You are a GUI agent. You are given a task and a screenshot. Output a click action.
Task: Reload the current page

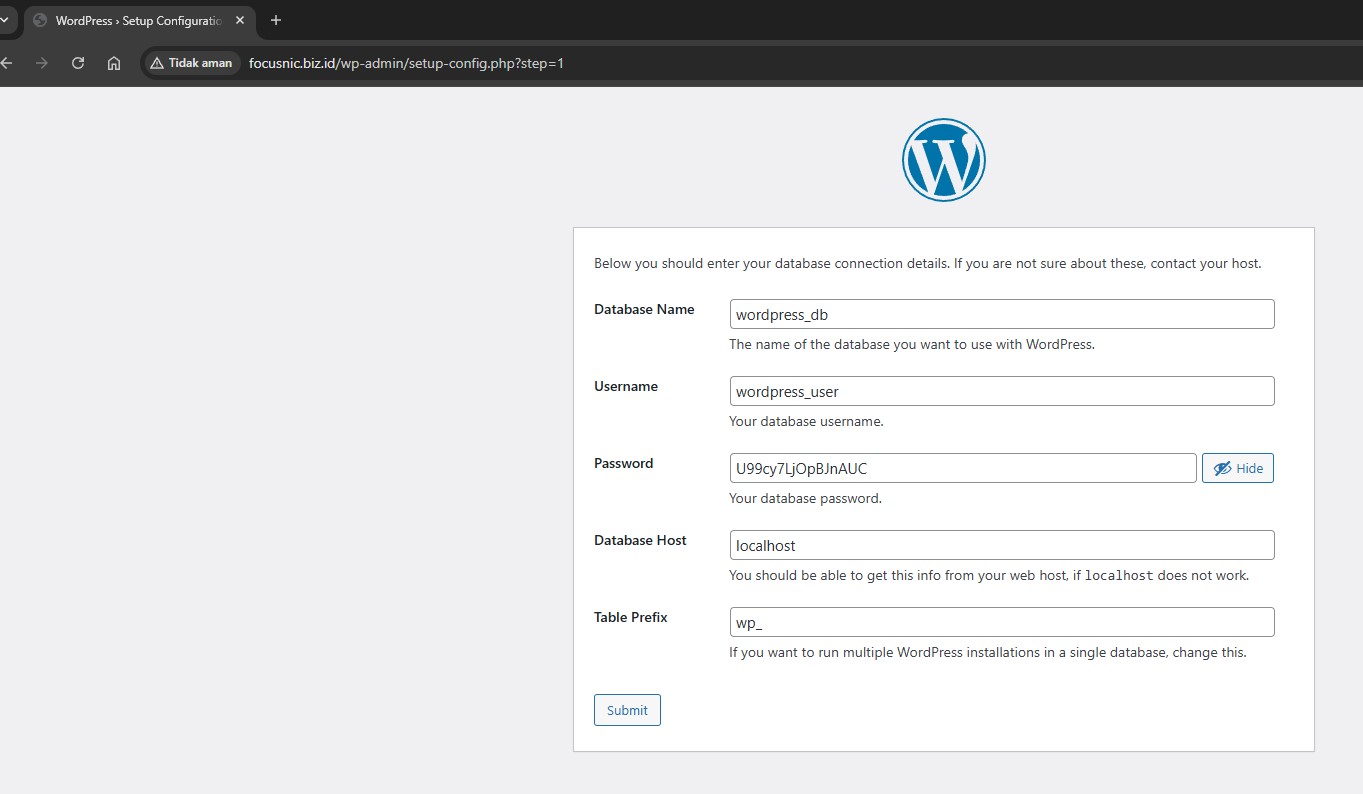tap(78, 63)
